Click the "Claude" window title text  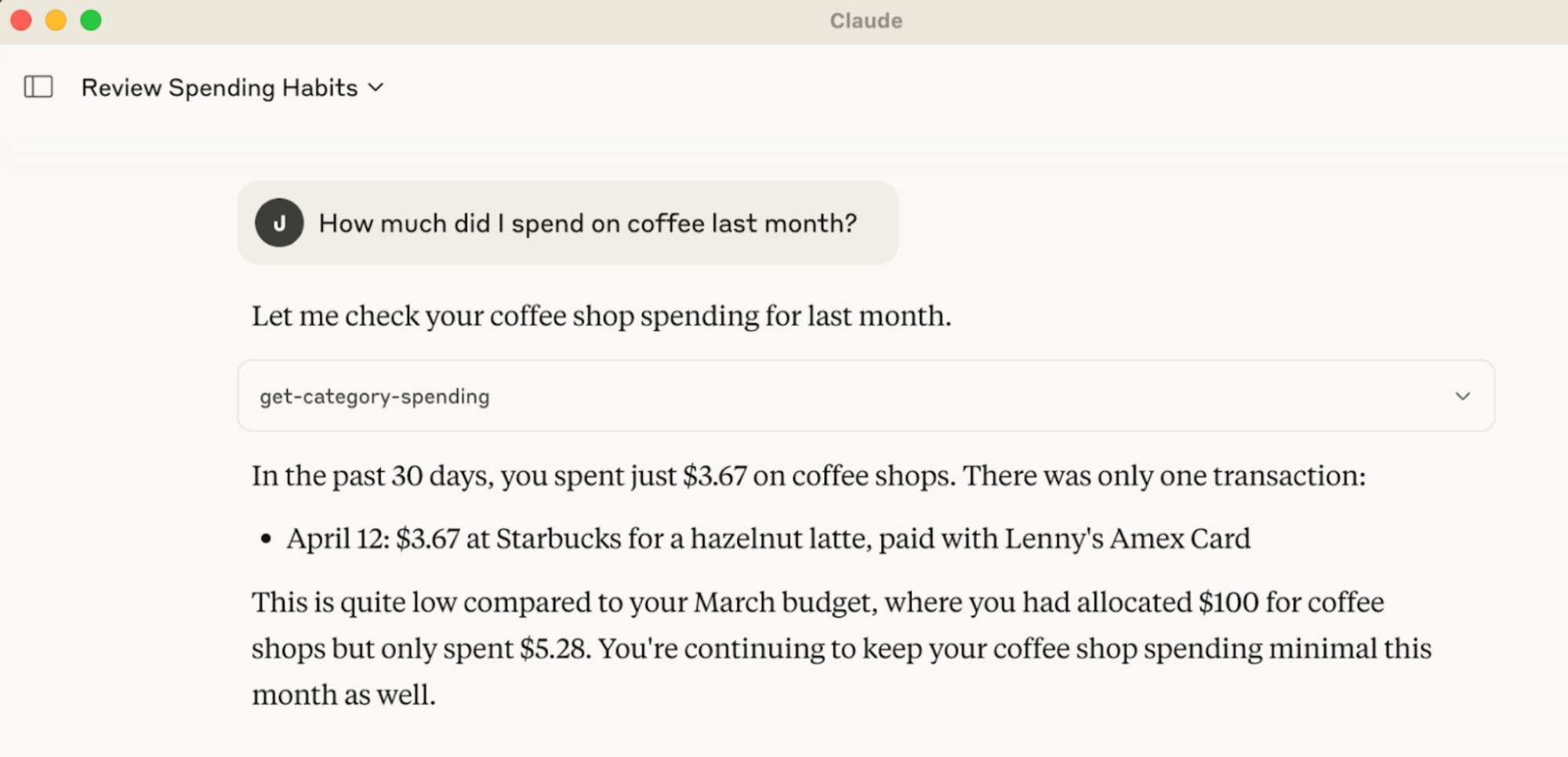(866, 21)
